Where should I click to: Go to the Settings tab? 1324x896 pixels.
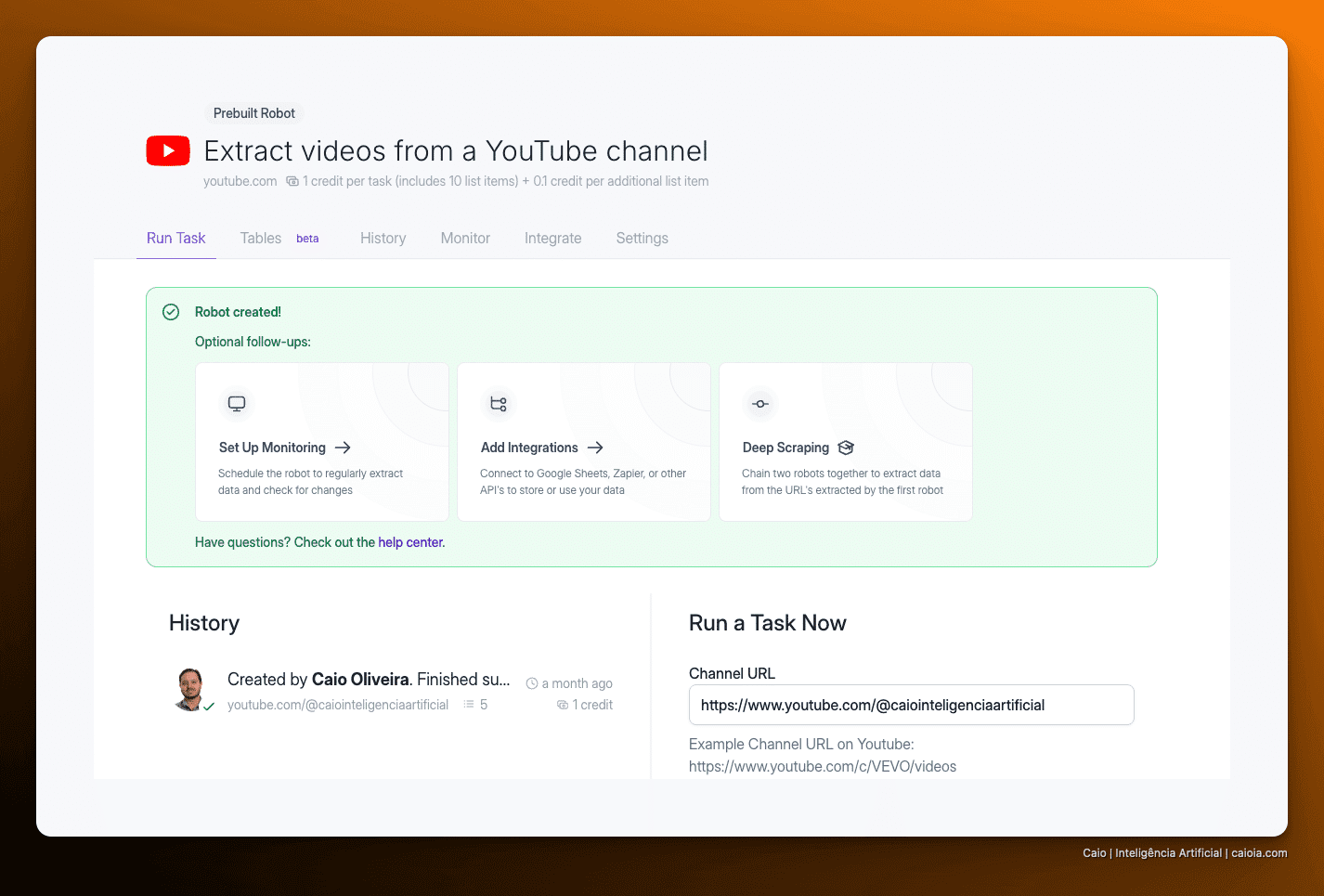point(643,238)
